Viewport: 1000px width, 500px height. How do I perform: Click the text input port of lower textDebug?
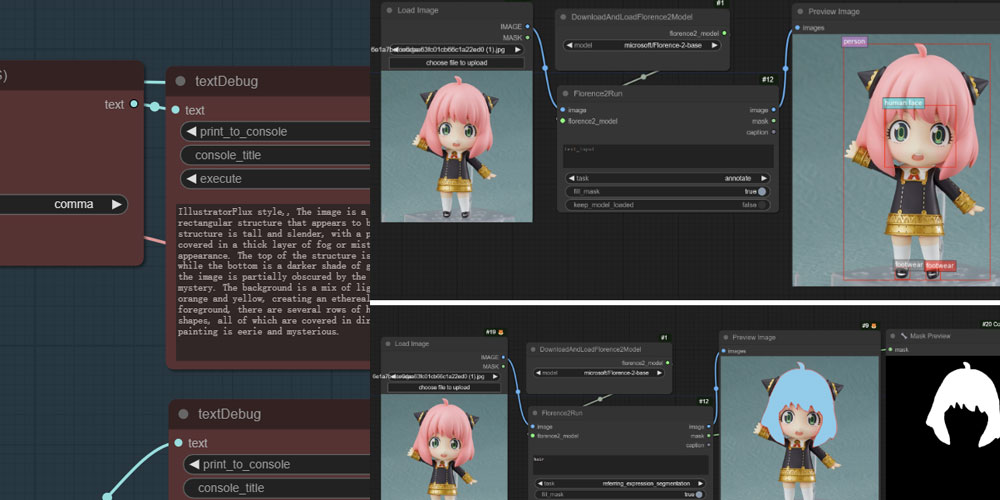(x=178, y=443)
